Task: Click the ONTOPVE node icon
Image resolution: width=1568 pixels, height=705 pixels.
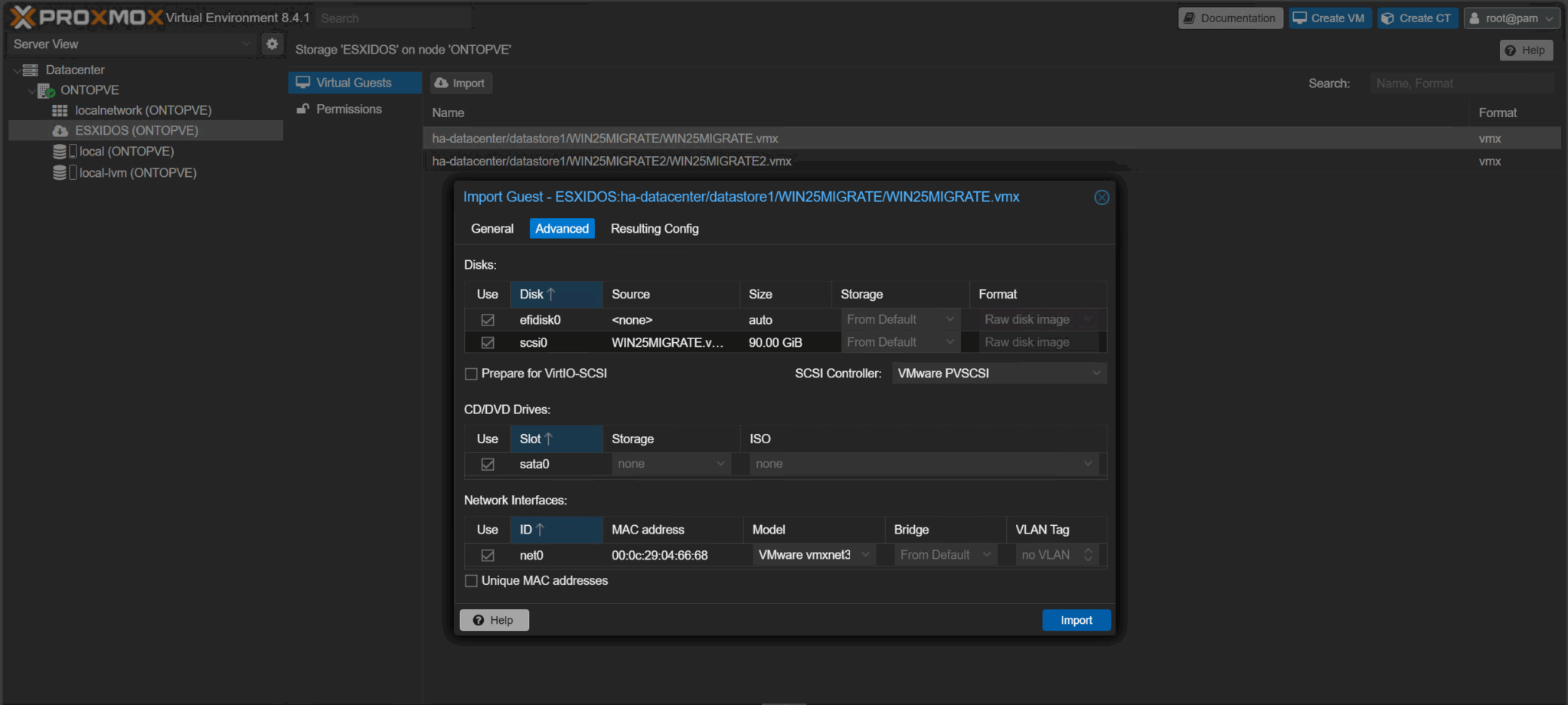Action: click(x=46, y=90)
